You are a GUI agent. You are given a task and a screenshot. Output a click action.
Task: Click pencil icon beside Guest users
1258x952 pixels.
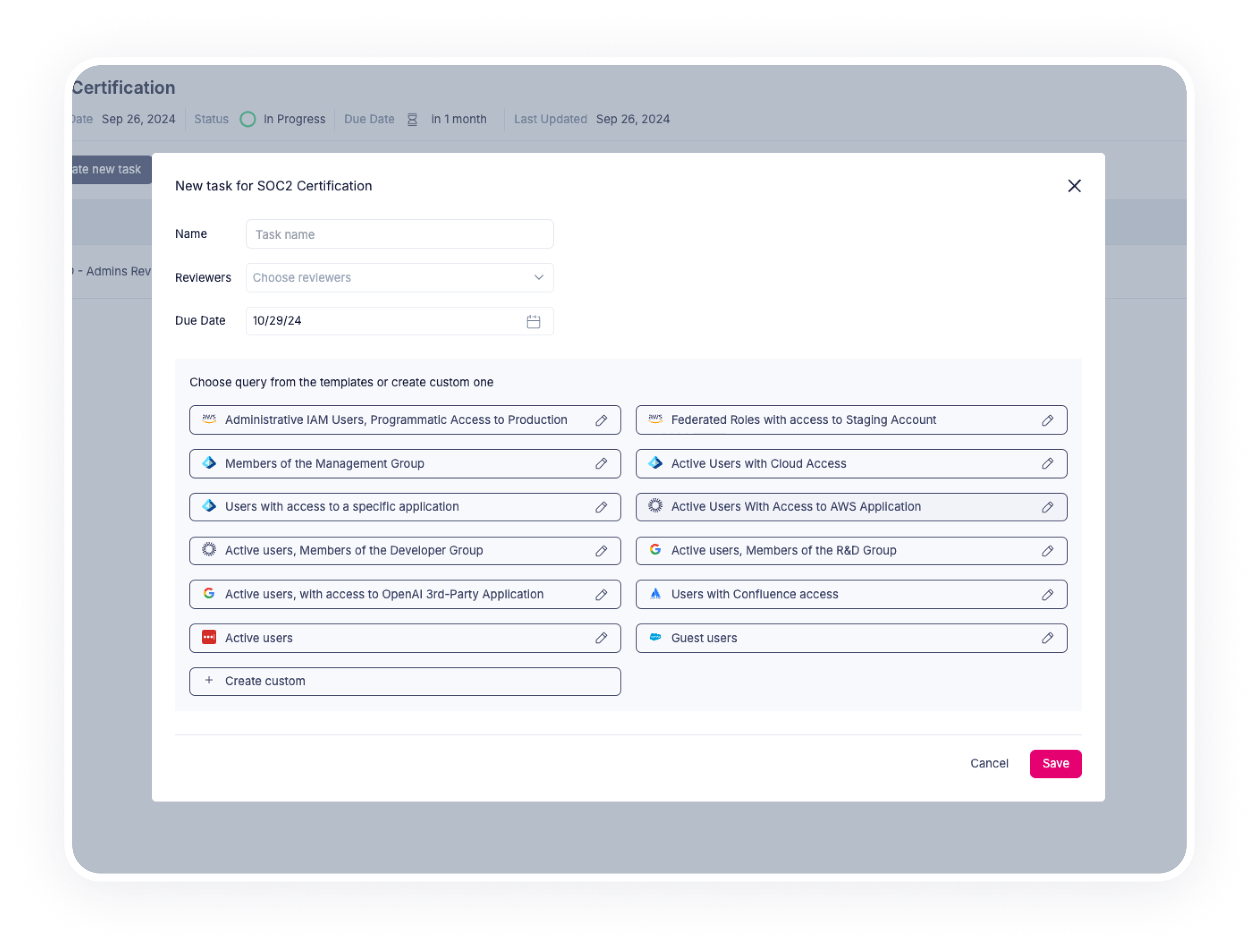(1048, 638)
